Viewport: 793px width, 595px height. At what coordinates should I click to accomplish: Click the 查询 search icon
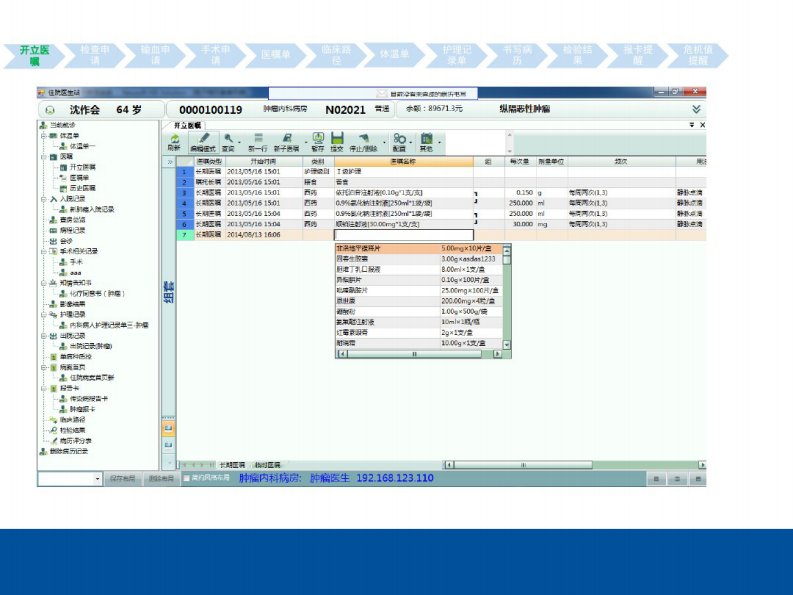(x=229, y=141)
